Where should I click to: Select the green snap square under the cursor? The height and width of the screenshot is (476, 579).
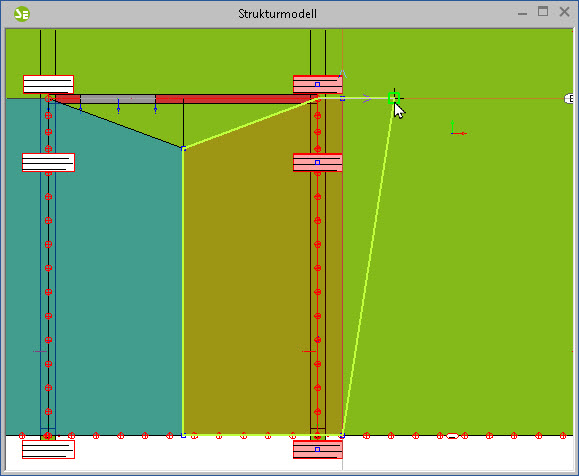[x=393, y=98]
